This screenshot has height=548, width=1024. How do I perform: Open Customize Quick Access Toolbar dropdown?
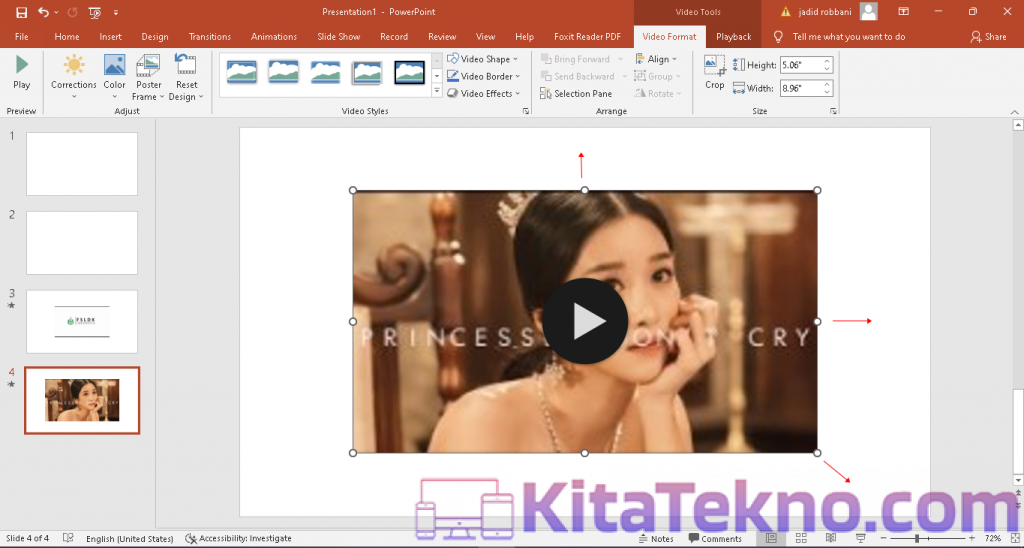click(116, 12)
